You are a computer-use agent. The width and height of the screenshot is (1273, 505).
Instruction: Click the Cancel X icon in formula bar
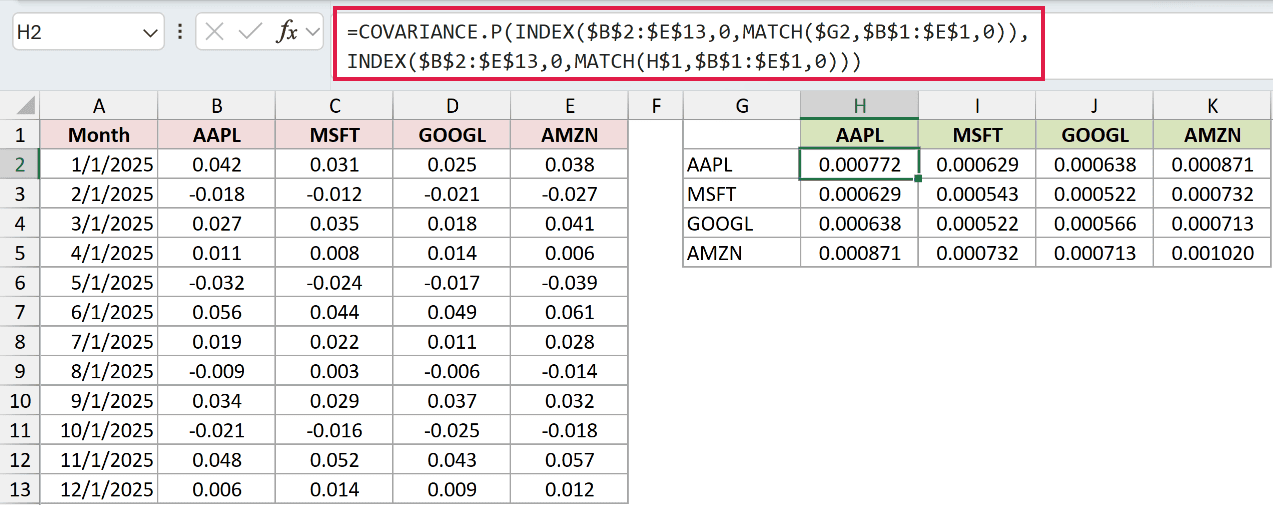213,32
